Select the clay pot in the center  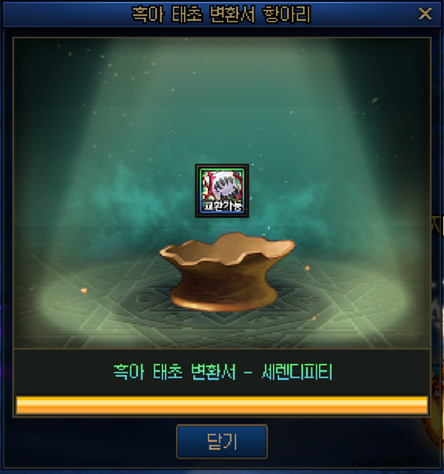(227, 272)
